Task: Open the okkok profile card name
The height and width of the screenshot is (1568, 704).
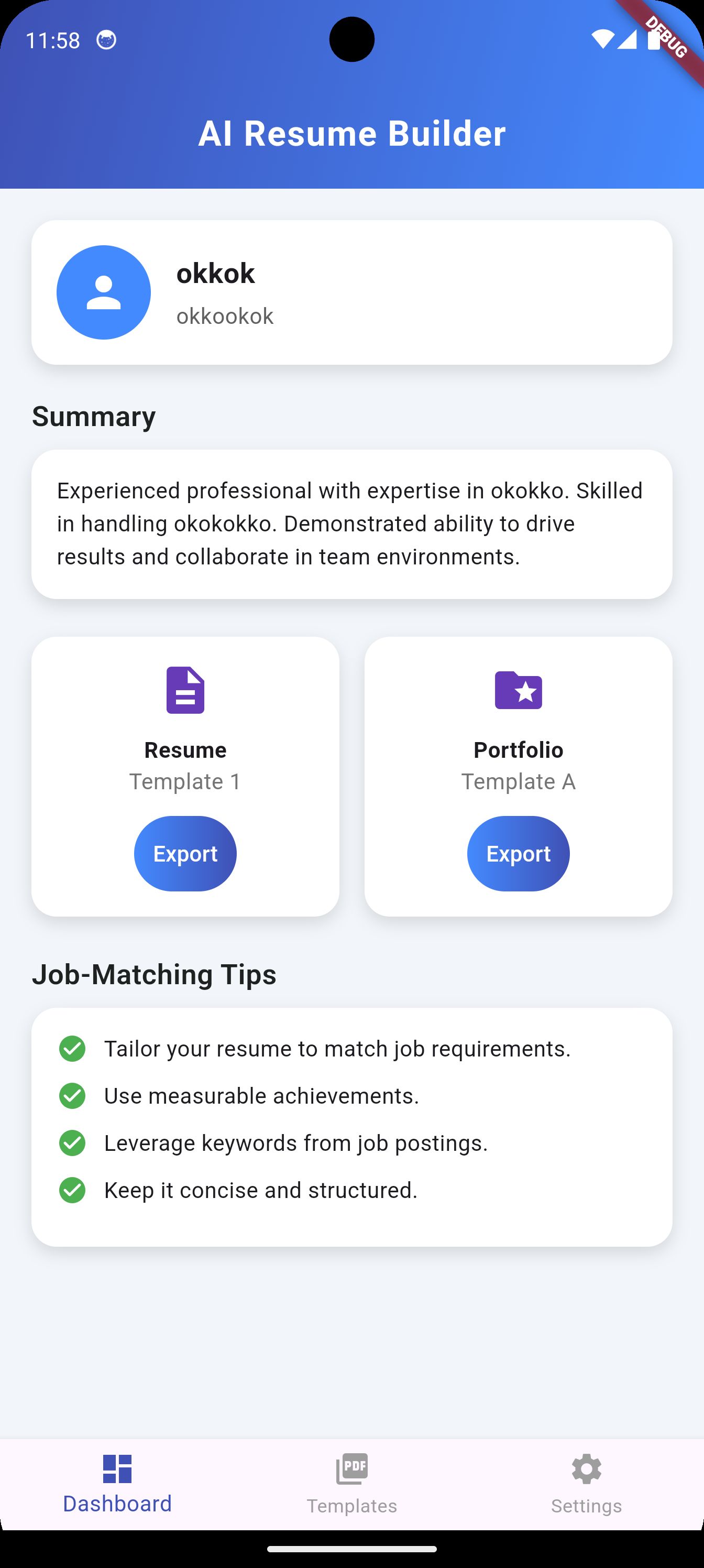Action: (x=215, y=274)
